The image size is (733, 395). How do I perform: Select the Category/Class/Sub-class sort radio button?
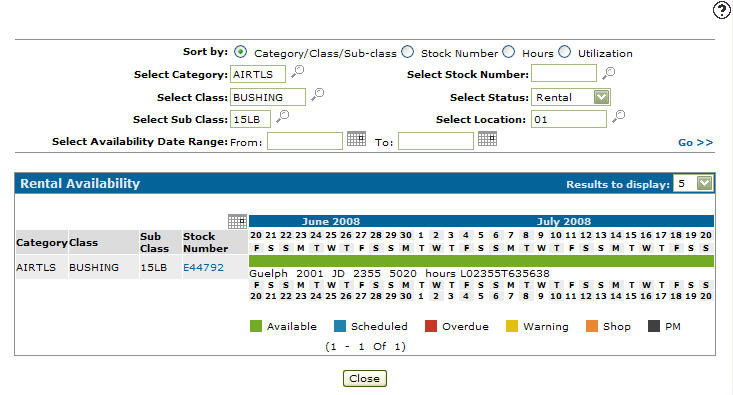(240, 52)
